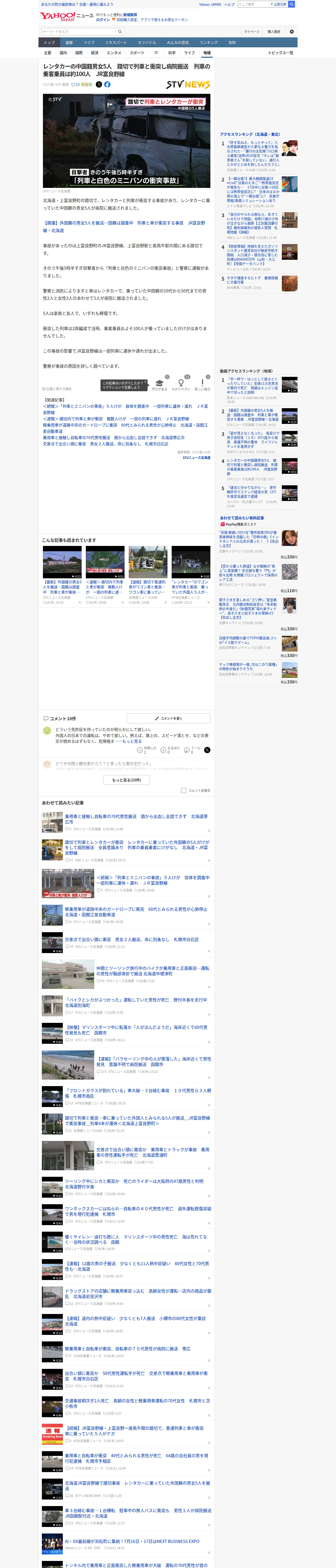Viewport: 336px width, 1568px height.
Task: Open the ホタテ焼きそばとヒトデ ranked article
Action: [253, 280]
